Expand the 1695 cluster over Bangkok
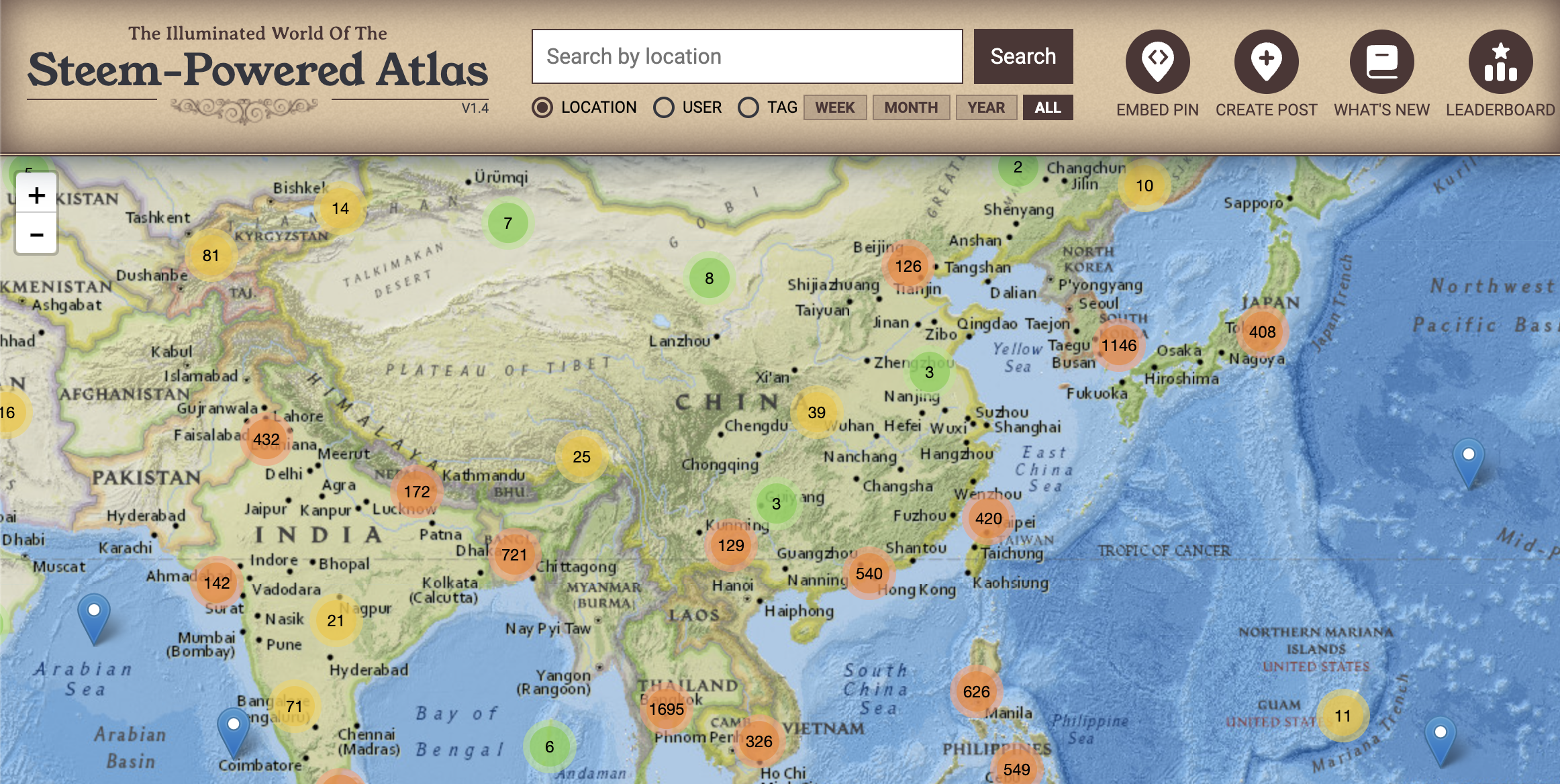Image resolution: width=1560 pixels, height=784 pixels. tap(666, 709)
